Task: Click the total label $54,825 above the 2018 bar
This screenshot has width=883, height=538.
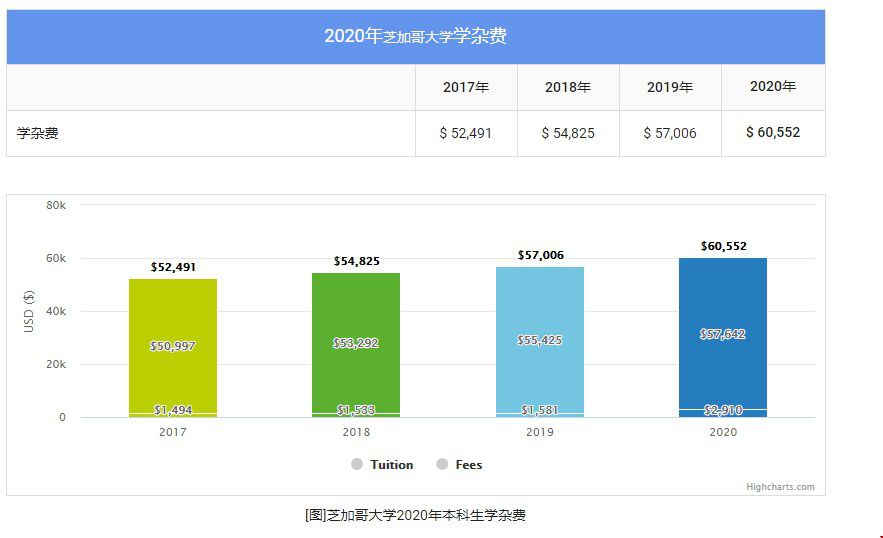Action: point(356,261)
